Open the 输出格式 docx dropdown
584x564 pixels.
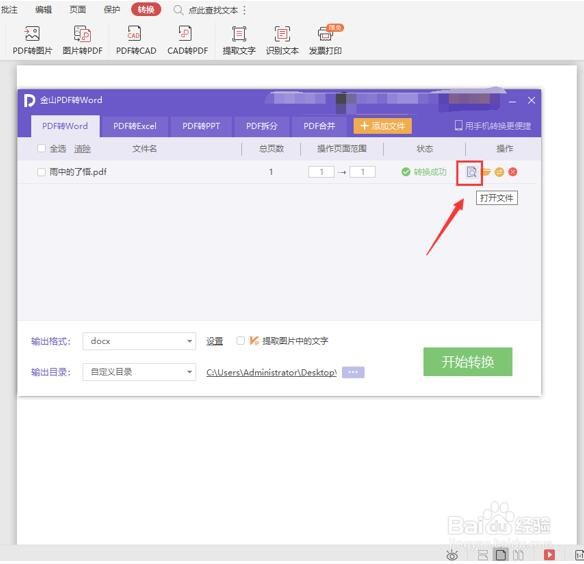pyautogui.click(x=139, y=341)
